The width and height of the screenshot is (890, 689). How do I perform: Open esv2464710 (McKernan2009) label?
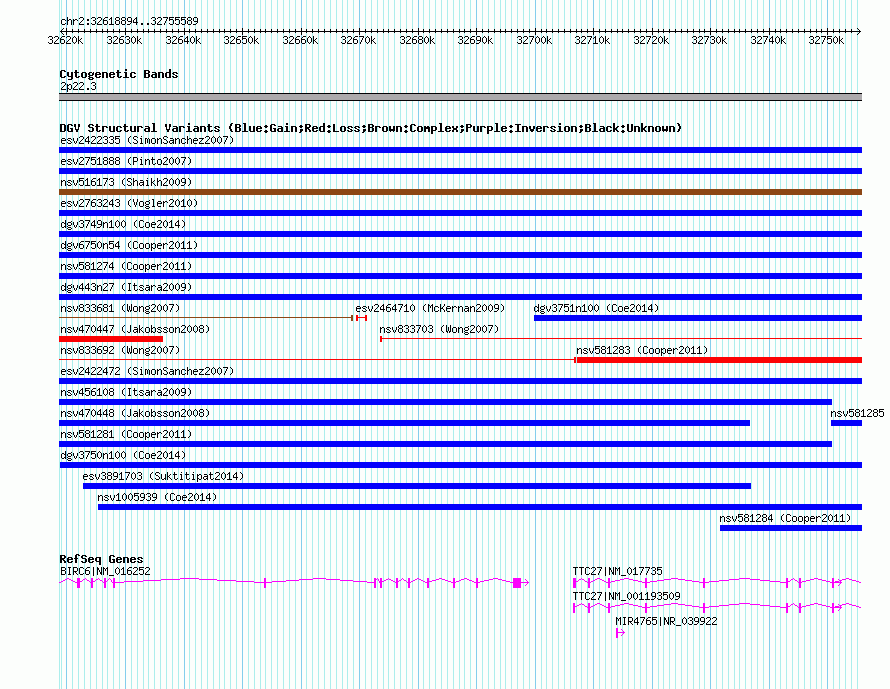tap(430, 308)
